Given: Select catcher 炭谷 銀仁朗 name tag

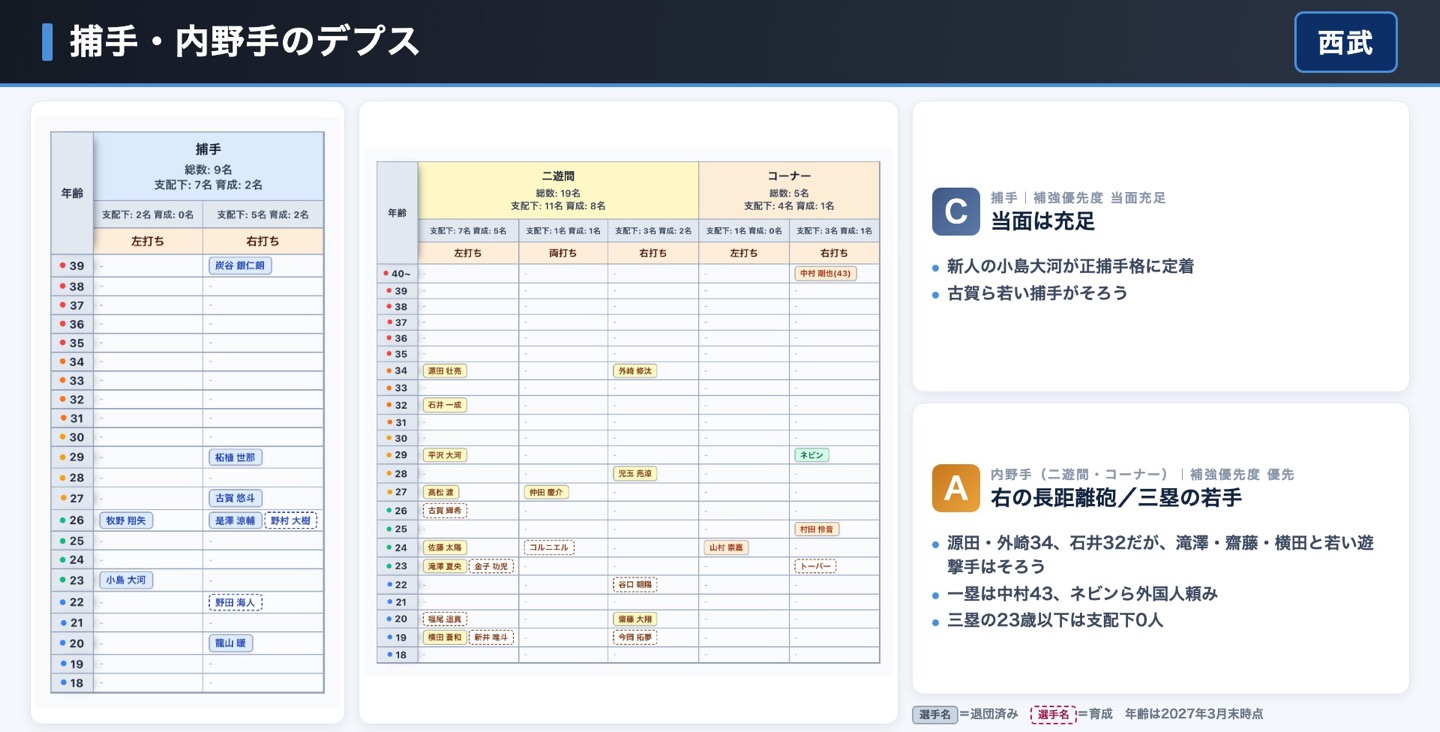Looking at the screenshot, I should (240, 266).
